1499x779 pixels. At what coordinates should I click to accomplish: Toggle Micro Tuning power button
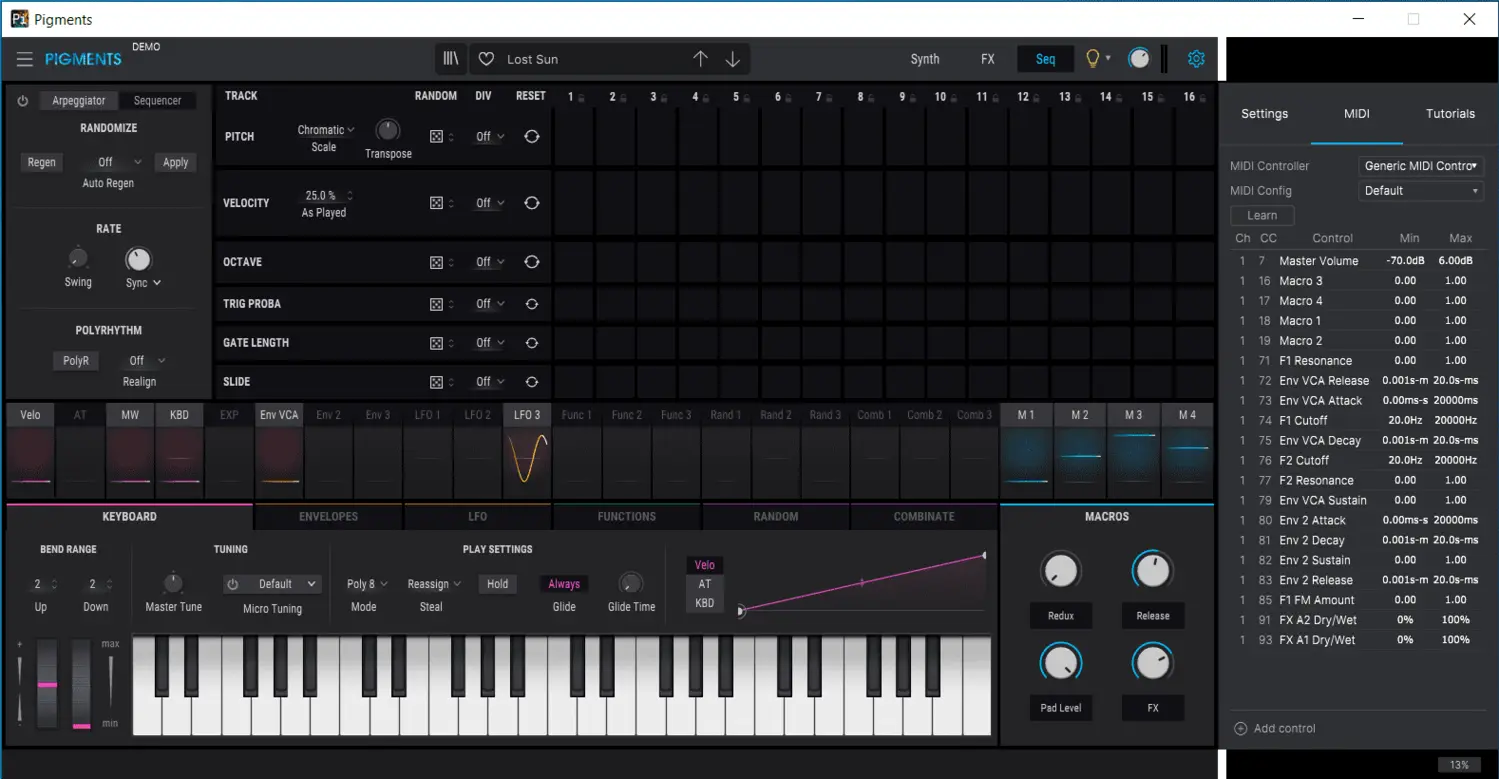[233, 584]
